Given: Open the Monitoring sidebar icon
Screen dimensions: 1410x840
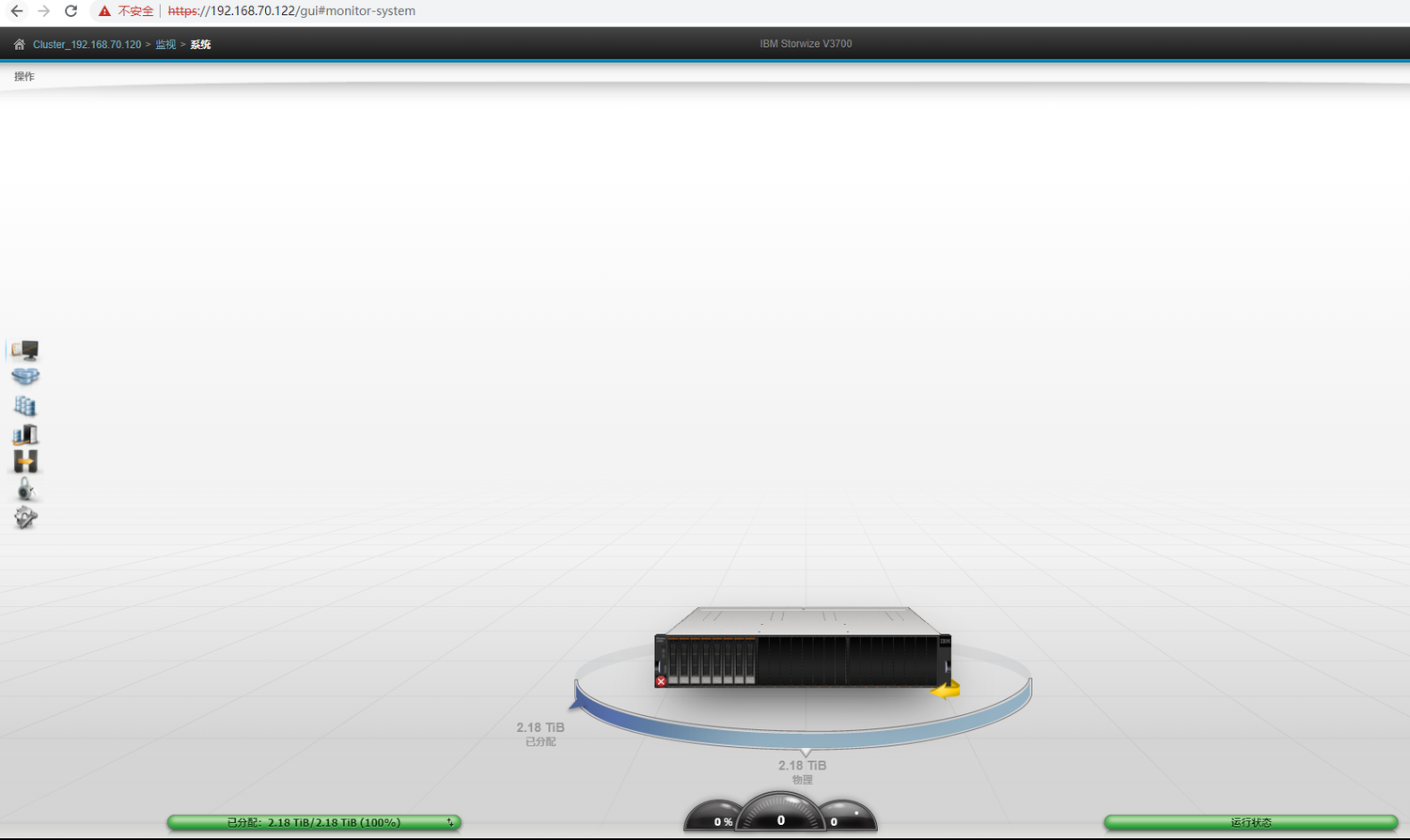Looking at the screenshot, I should click(25, 350).
